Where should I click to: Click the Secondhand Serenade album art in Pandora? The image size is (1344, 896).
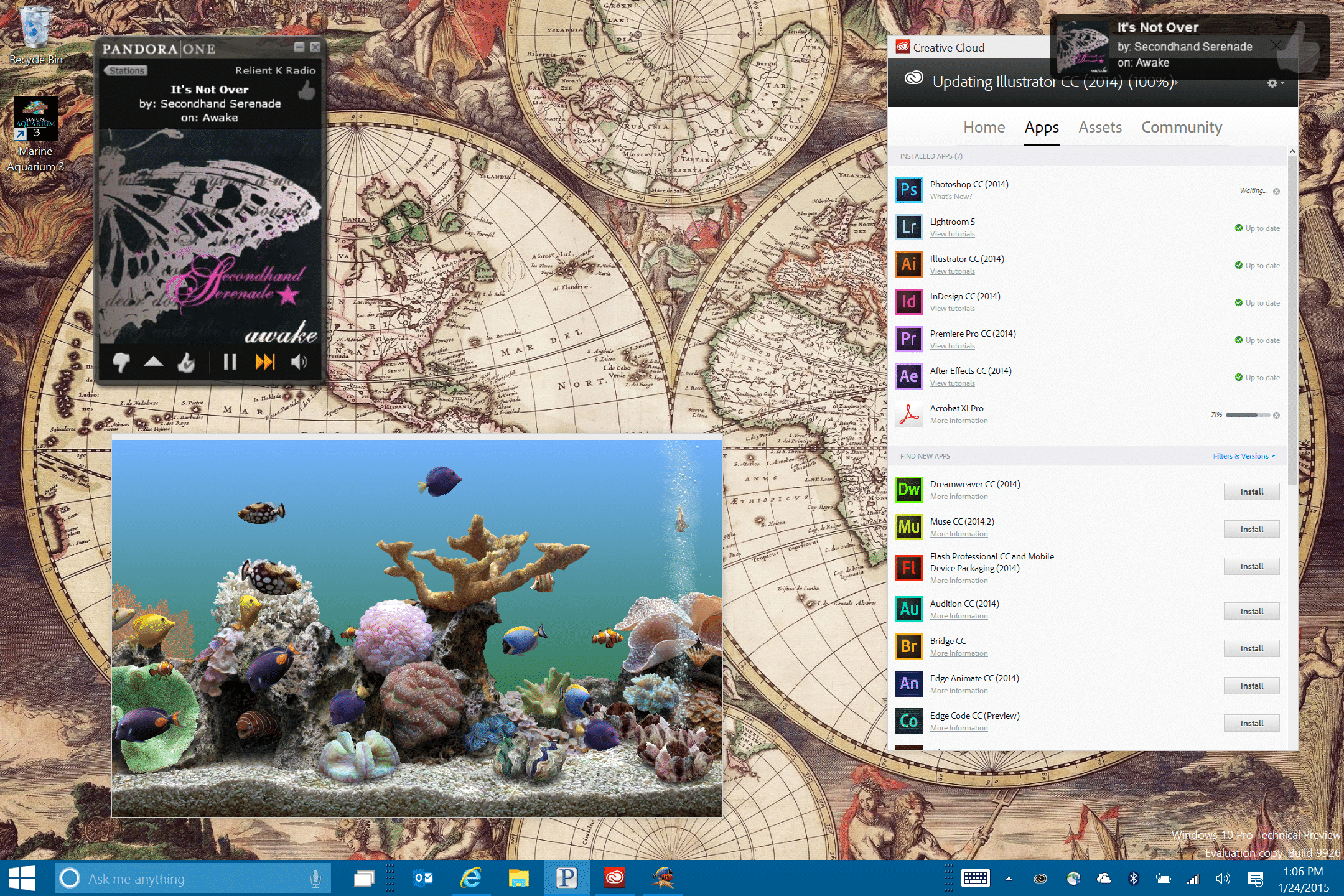tap(210, 238)
